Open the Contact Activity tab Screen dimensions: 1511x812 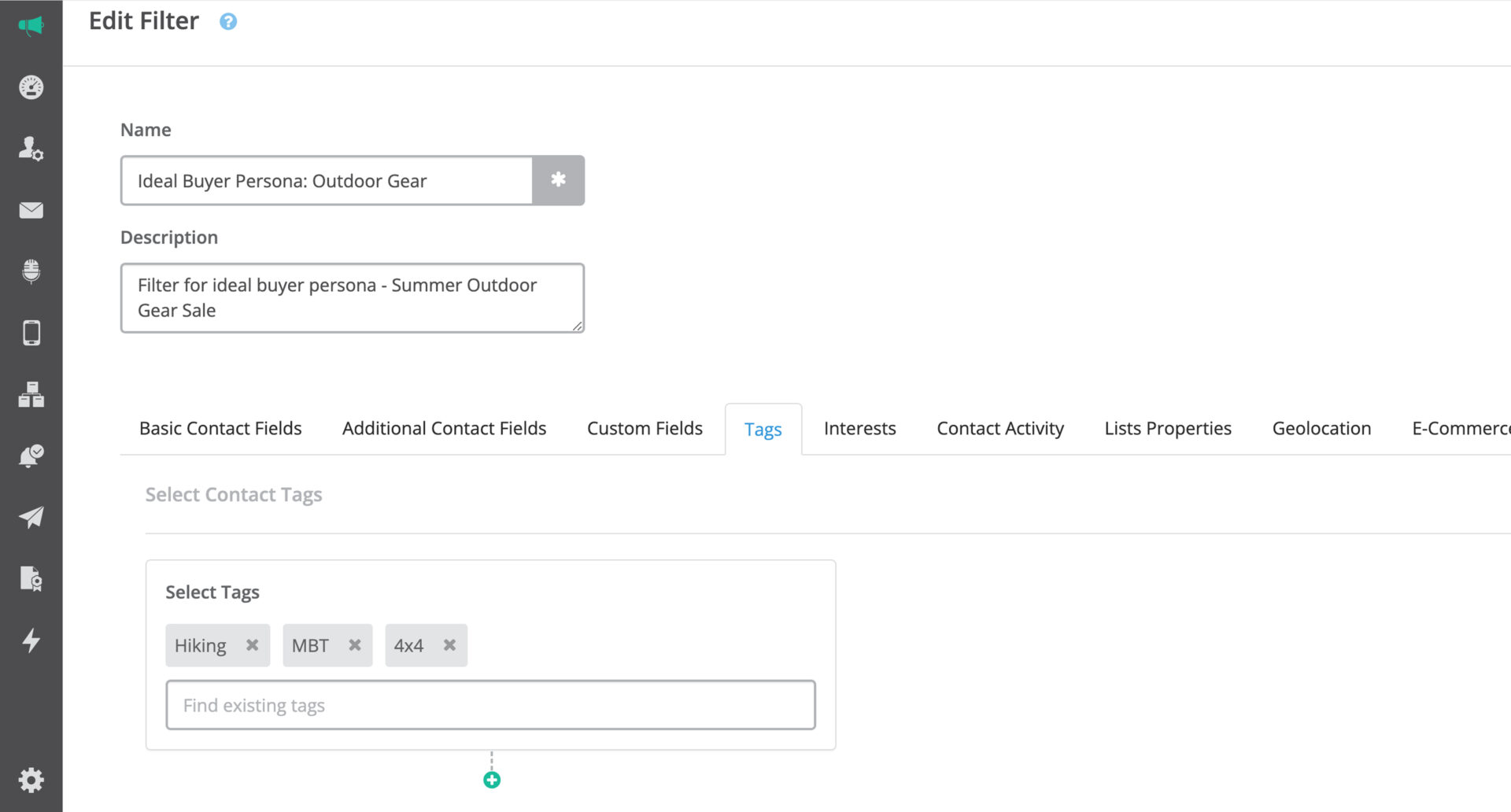point(999,428)
